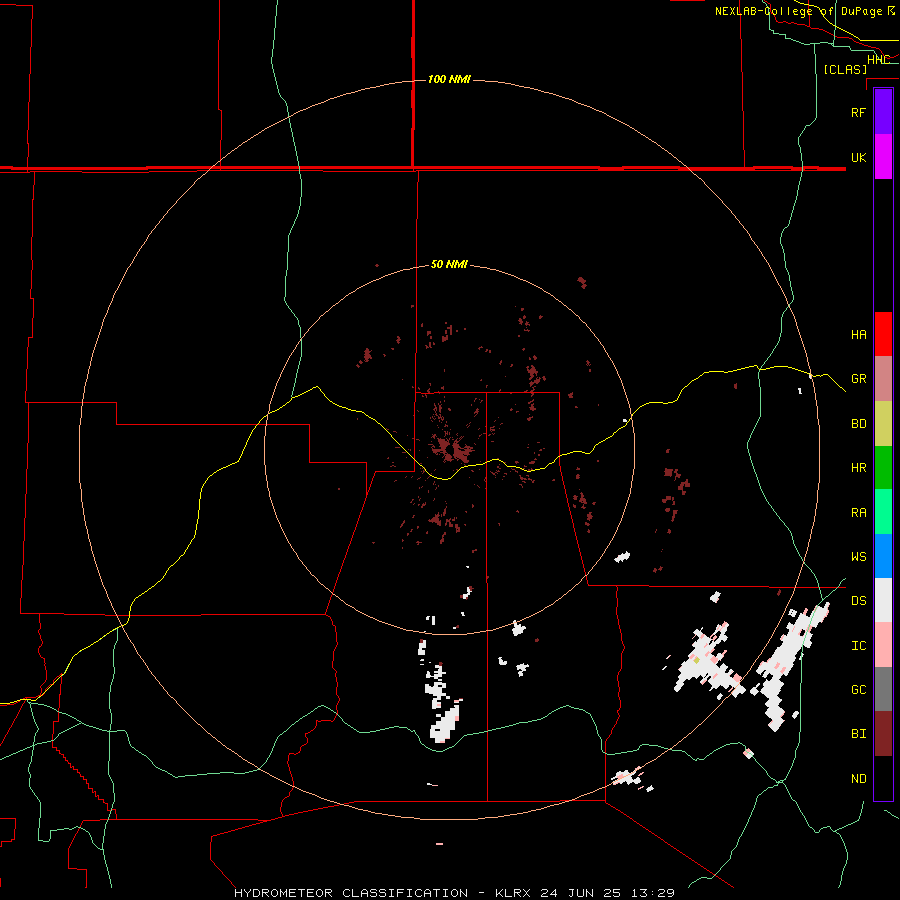The width and height of the screenshot is (900, 900).
Task: Click the white DS legend swatch
Action: (x=883, y=600)
